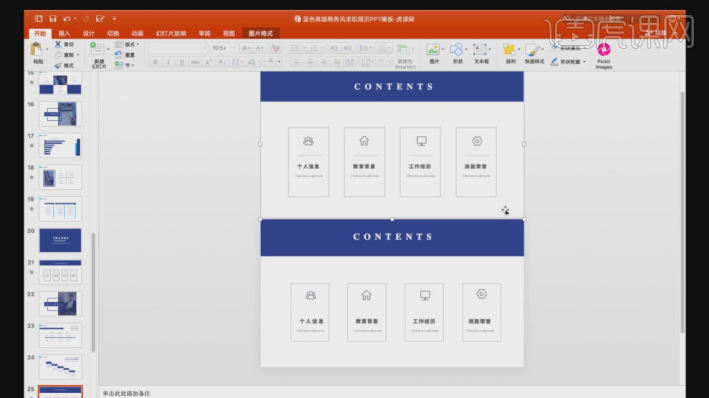Click the Font Color A button
Viewport: 709px width, 398px height.
click(x=270, y=62)
